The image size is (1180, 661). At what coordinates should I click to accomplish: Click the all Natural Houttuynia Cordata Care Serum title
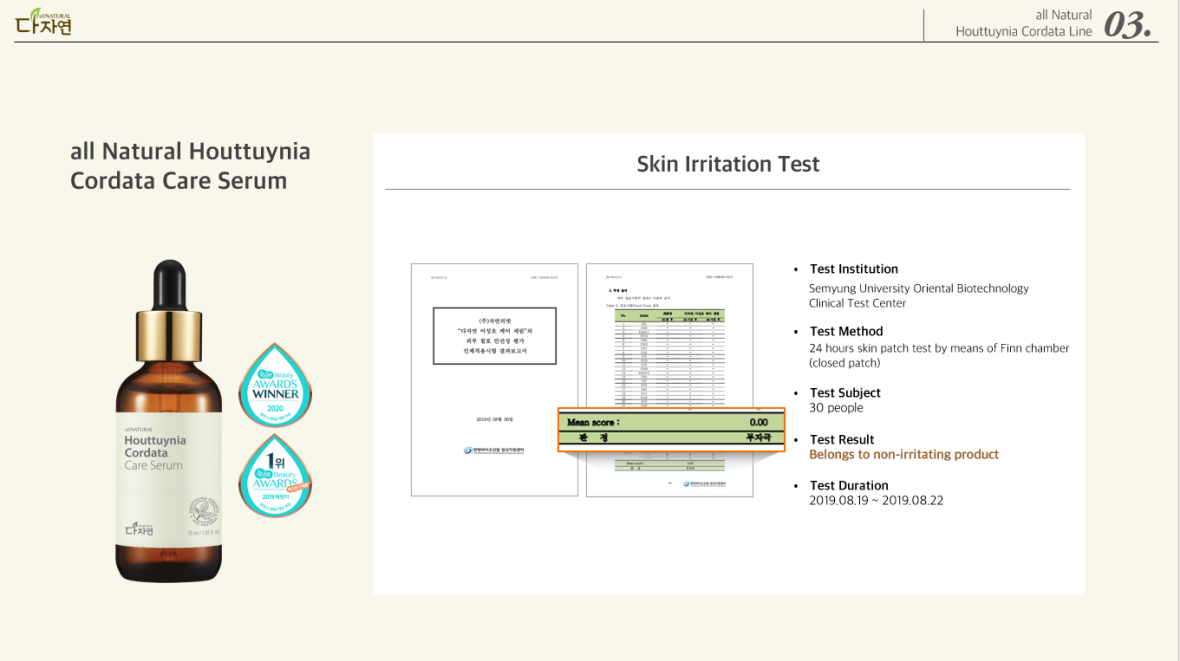click(x=190, y=166)
